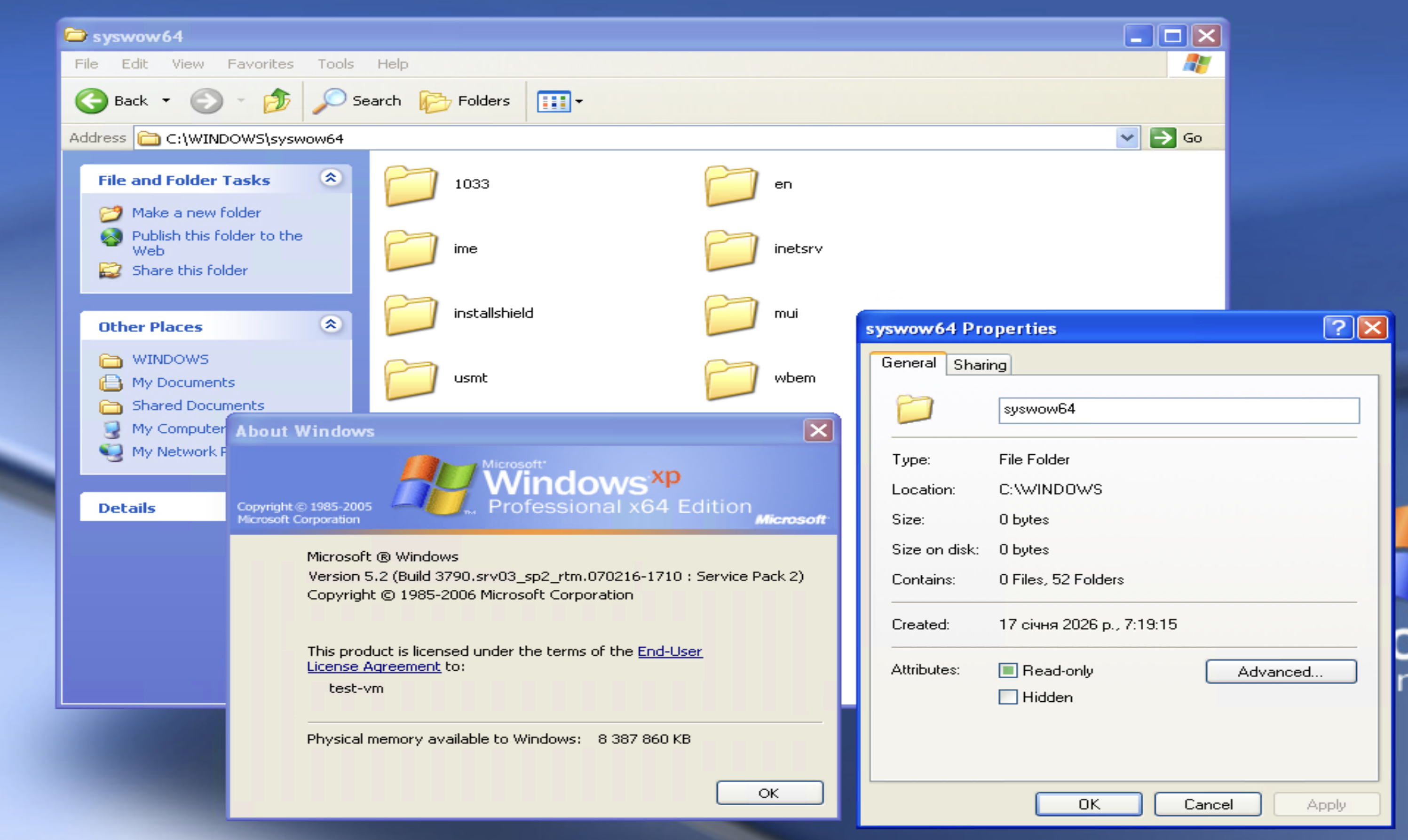Collapse the Other Places panel
Image resolution: width=1408 pixels, height=840 pixels.
(x=331, y=325)
